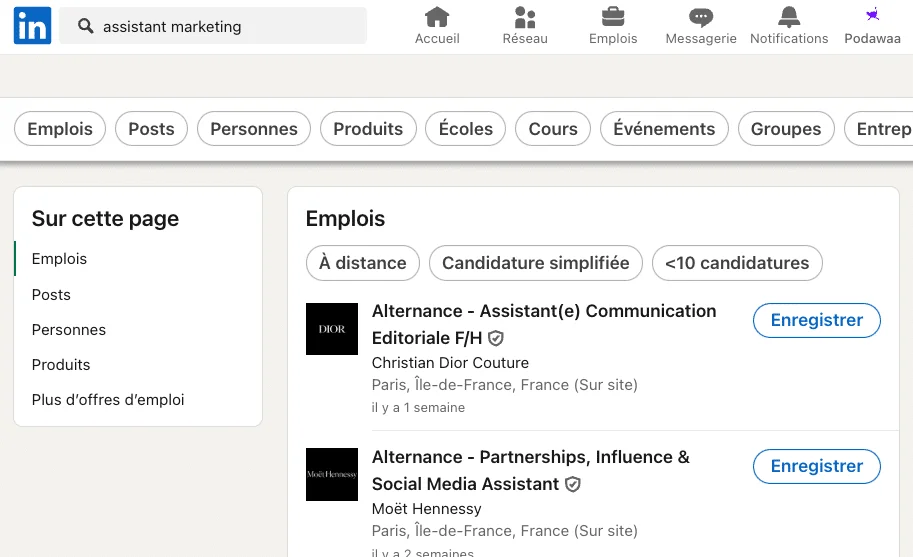Click verified badge on Dior job title

(x=496, y=338)
